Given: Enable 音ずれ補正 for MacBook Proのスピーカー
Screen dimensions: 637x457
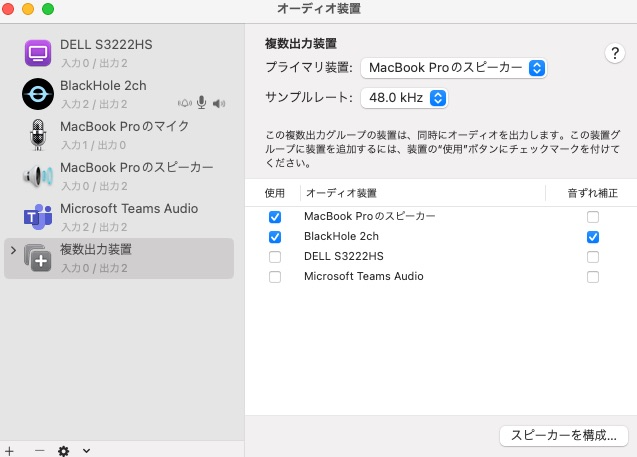Looking at the screenshot, I should point(593,217).
